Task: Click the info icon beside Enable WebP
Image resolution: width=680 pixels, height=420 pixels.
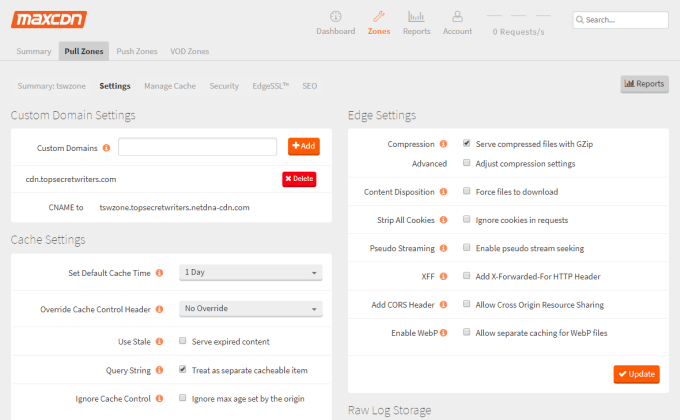Action: coord(443,333)
